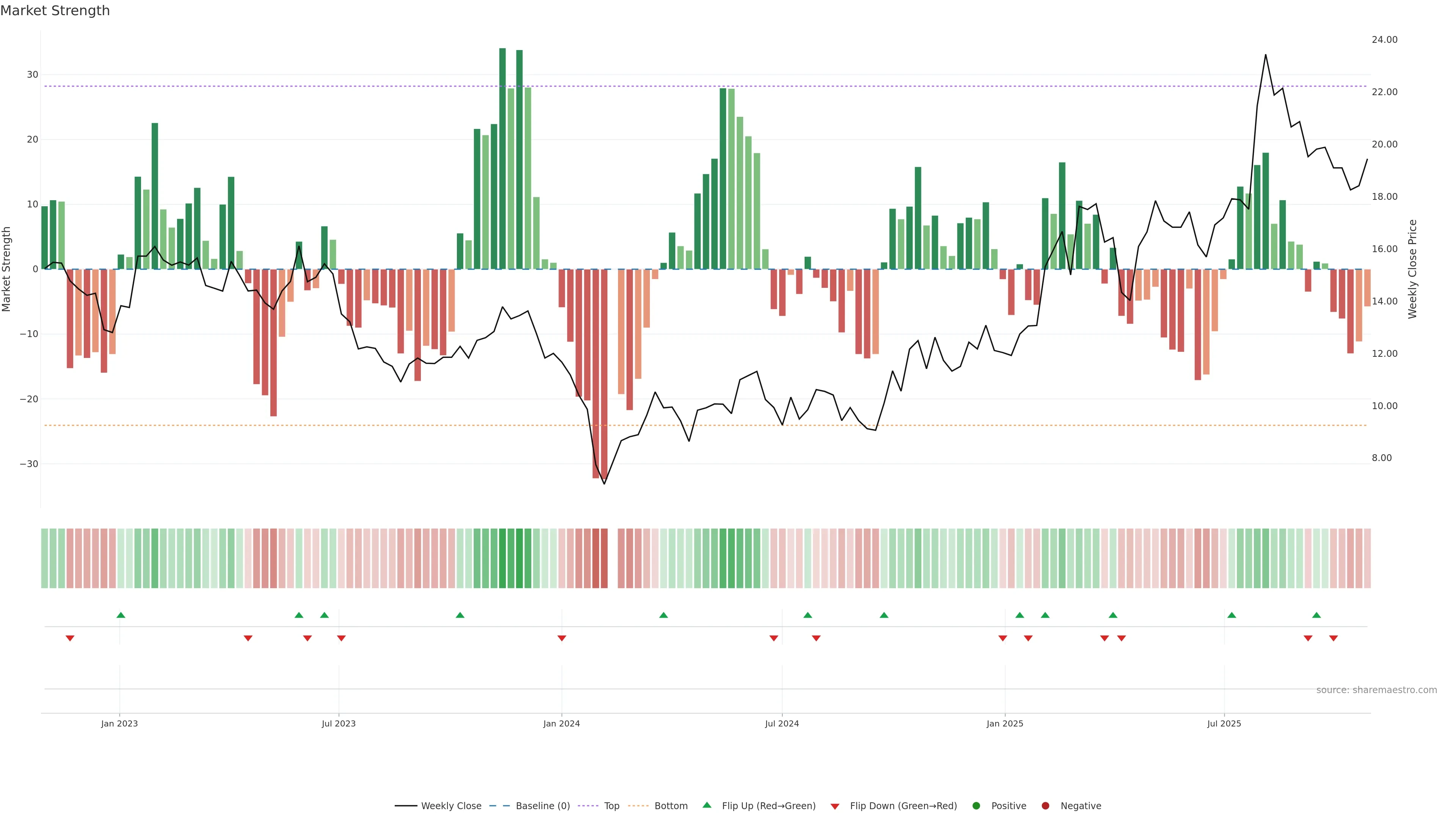Viewport: 1456px width, 819px height.
Task: Click the green Positive circle legend marker
Action: [x=976, y=805]
